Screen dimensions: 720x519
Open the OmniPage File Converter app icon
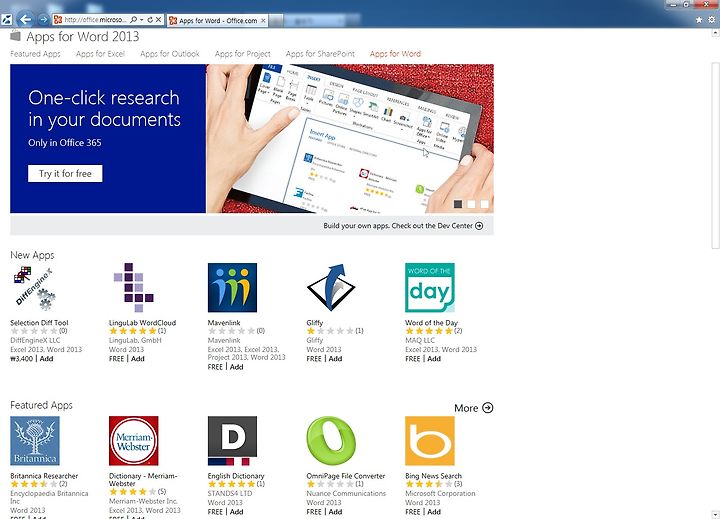(331, 441)
